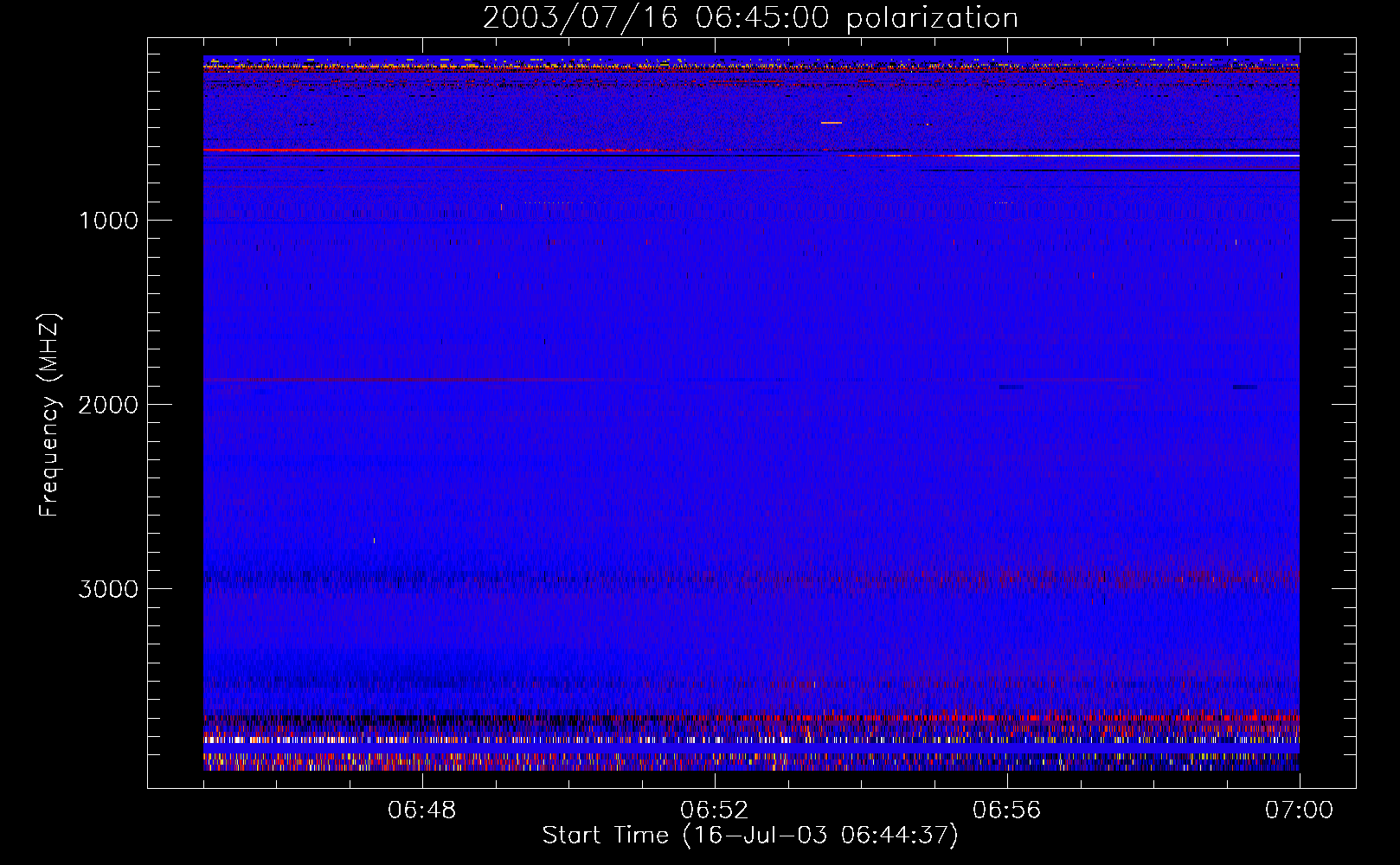The width and height of the screenshot is (1400, 865).
Task: Click the short orange burst near 06:53:30
Action: (x=832, y=123)
